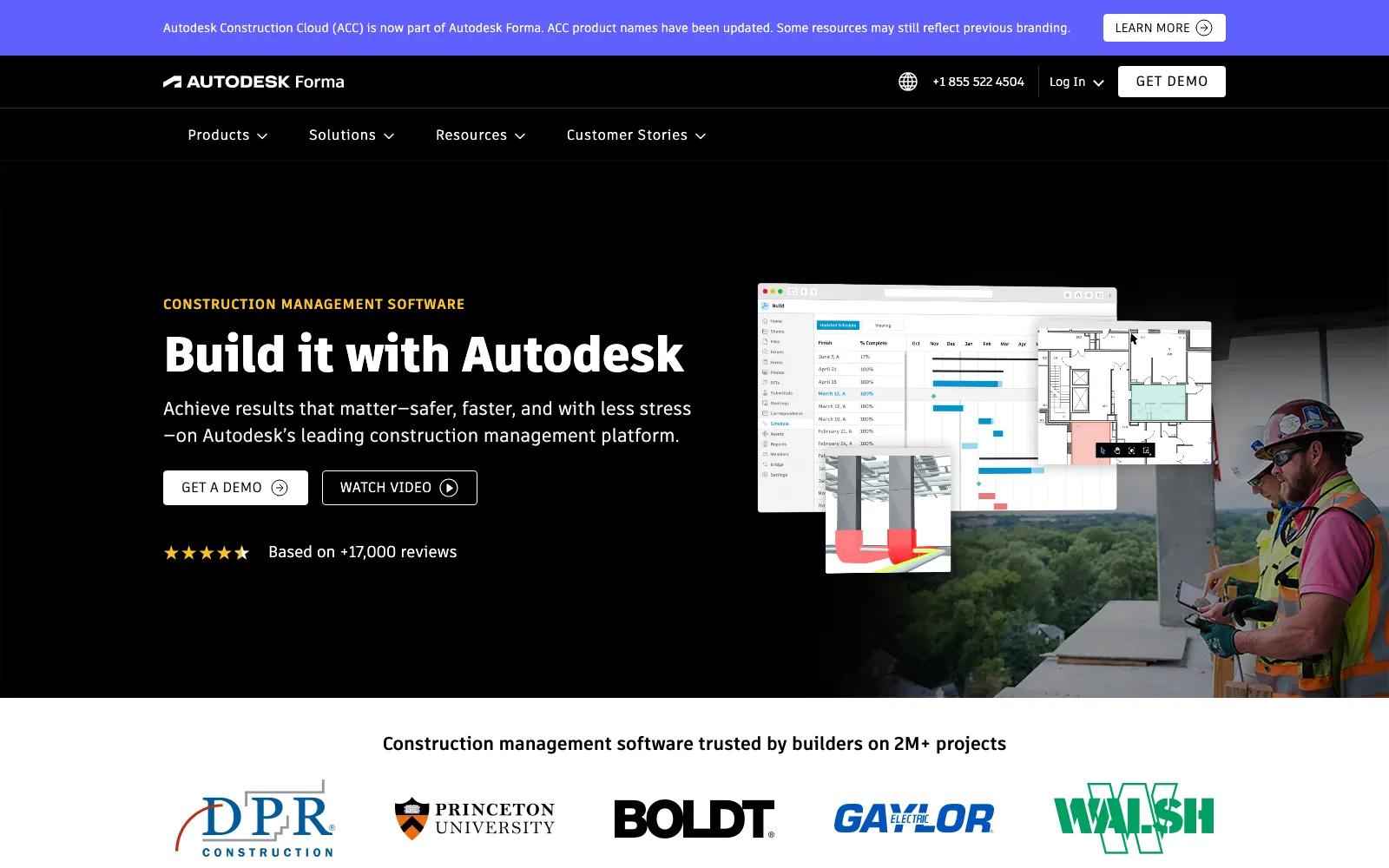1389x868 pixels.
Task: Click the 'Build it with Autodesk' headline
Action: tap(424, 354)
